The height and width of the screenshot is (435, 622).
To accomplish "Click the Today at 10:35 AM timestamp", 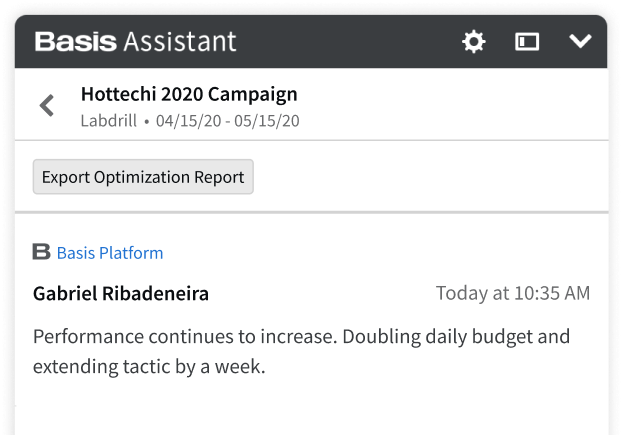I will [x=513, y=293].
